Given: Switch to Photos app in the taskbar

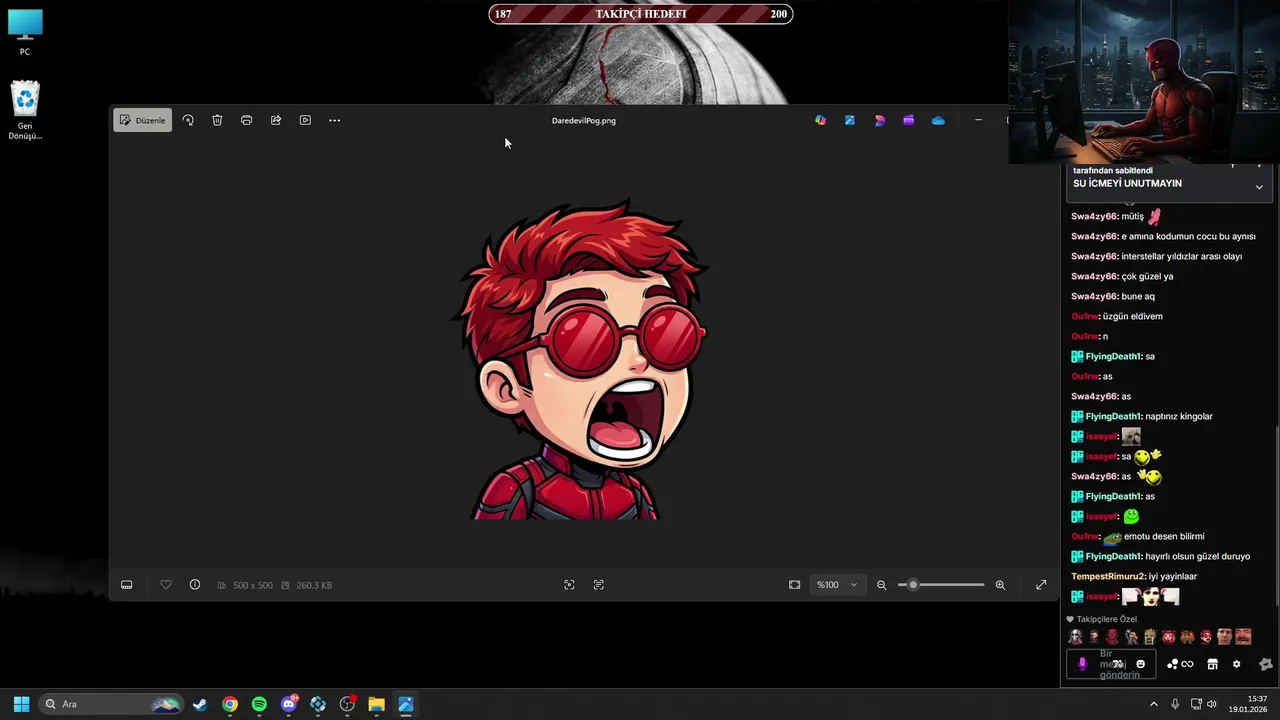Looking at the screenshot, I should pos(406,704).
